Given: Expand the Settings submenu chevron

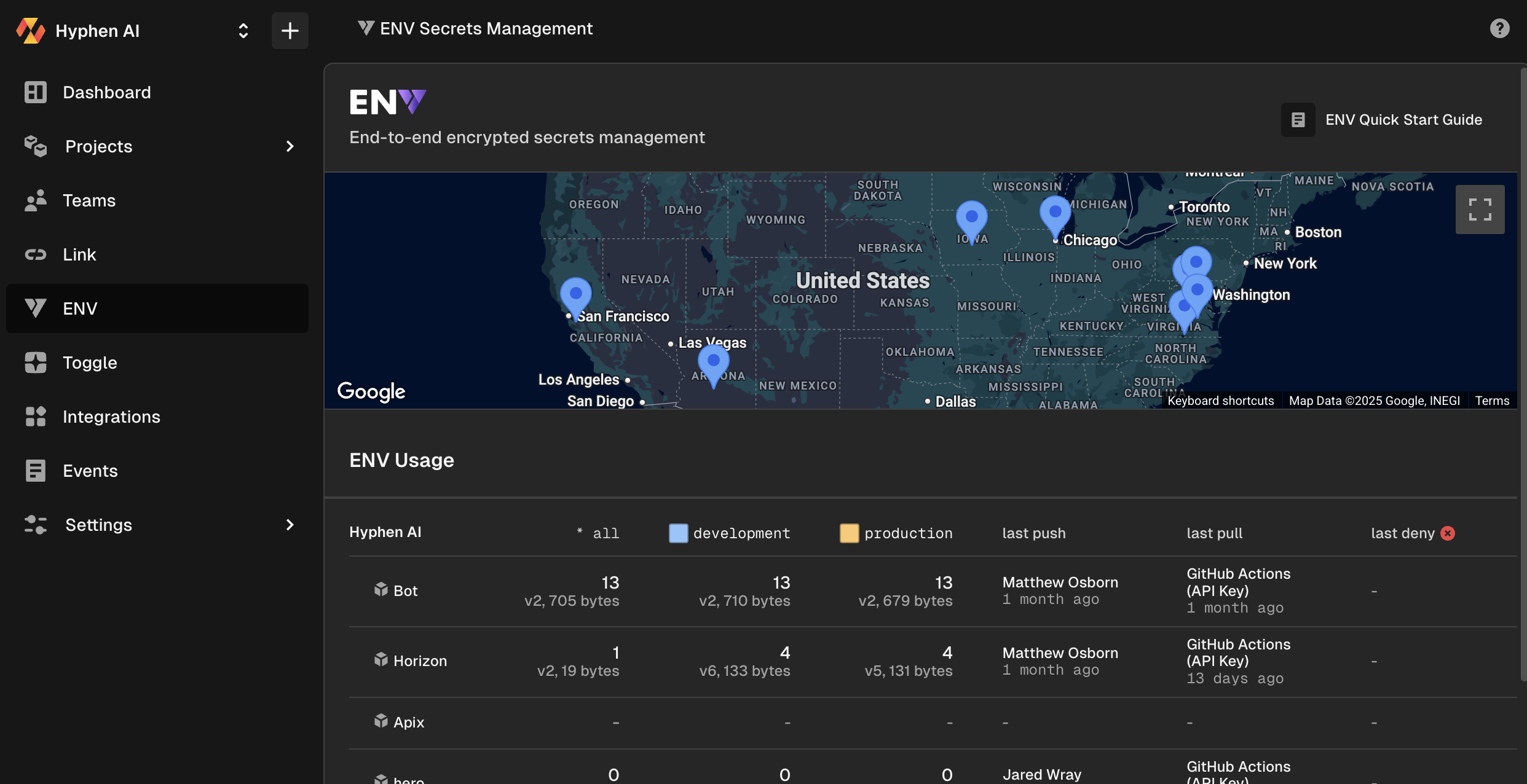Looking at the screenshot, I should pyautogui.click(x=290, y=525).
